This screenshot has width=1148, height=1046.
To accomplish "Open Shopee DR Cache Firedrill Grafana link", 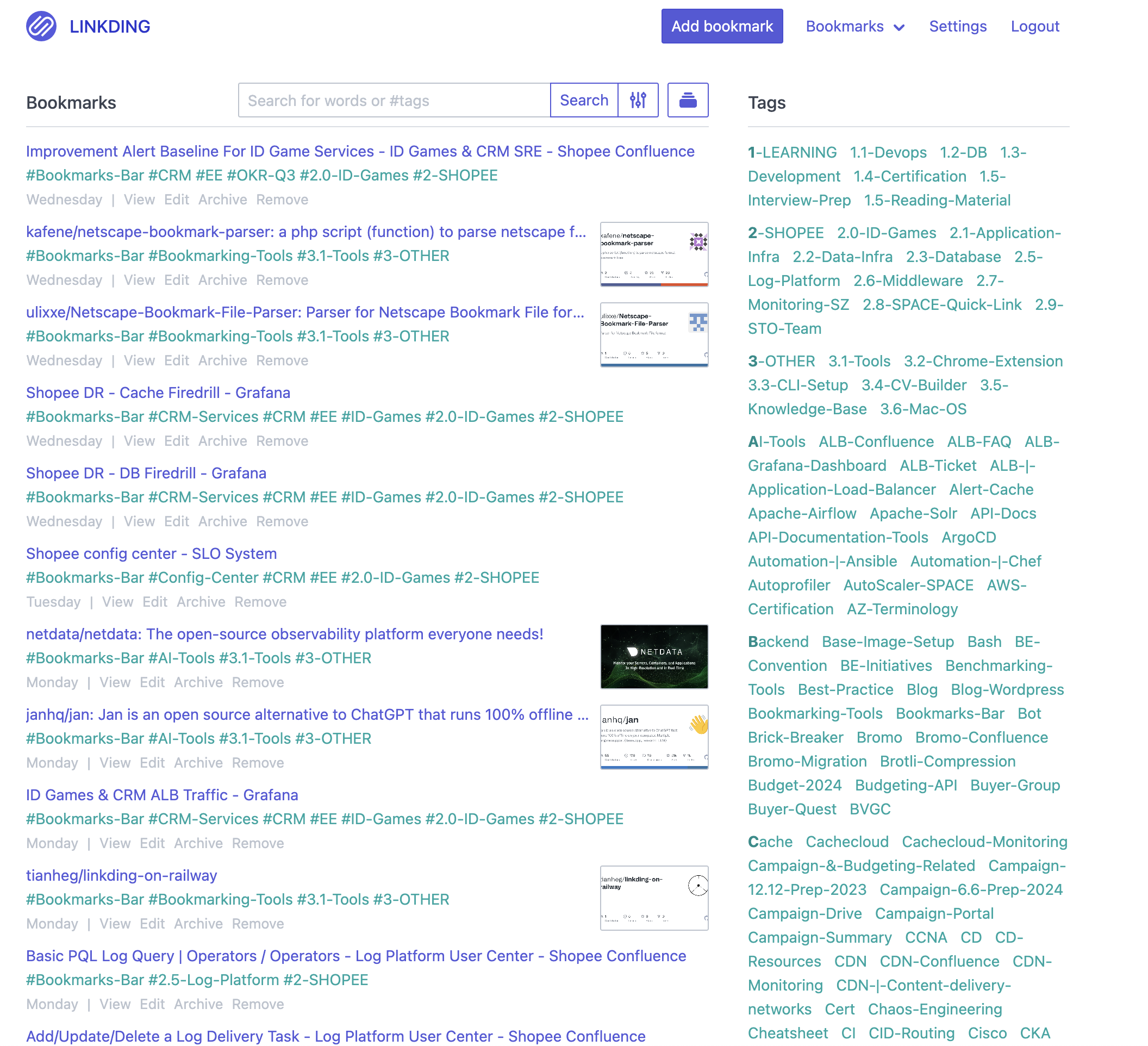I will click(x=158, y=393).
